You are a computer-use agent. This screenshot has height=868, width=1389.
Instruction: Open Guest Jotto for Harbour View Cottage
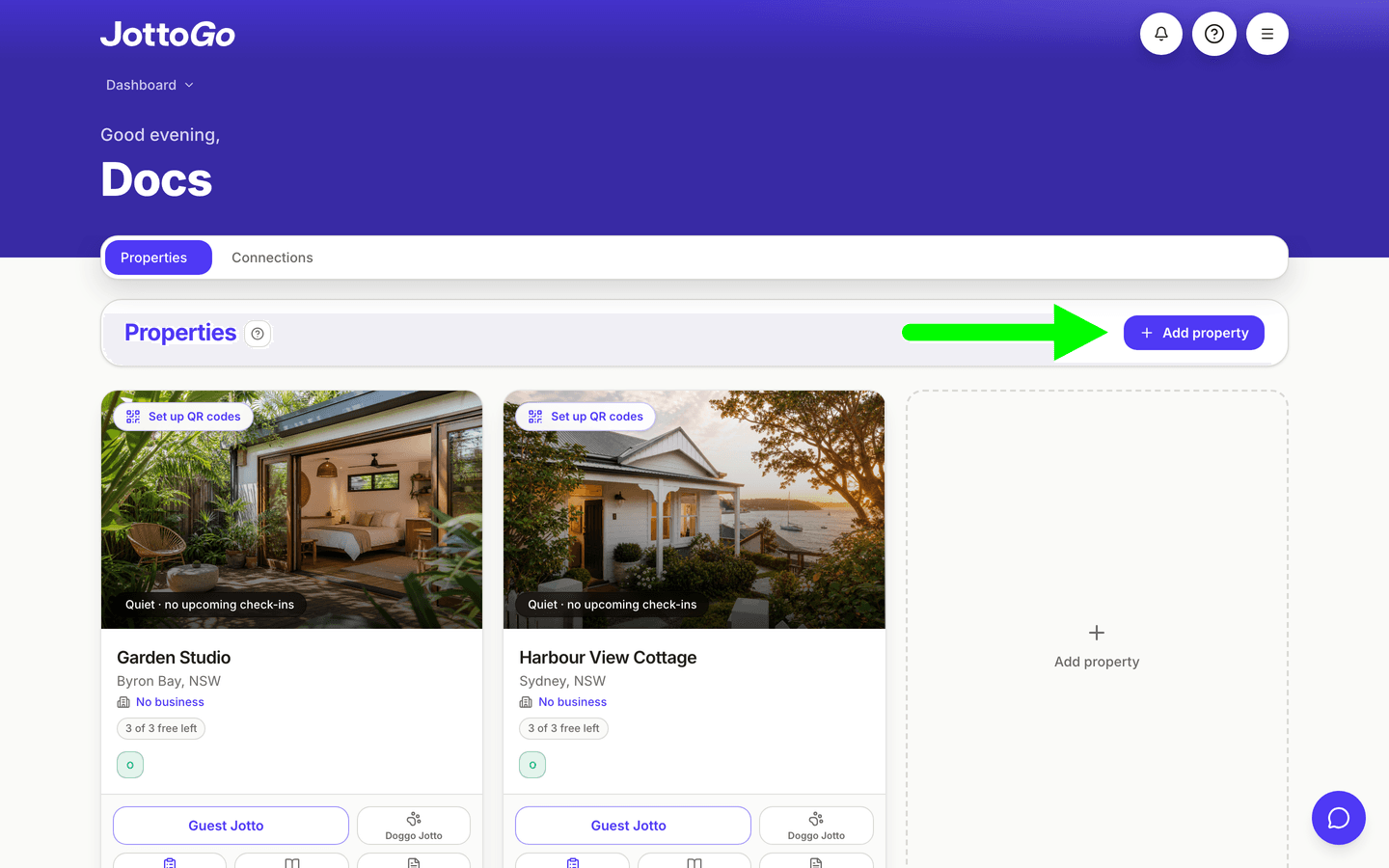[x=633, y=826]
